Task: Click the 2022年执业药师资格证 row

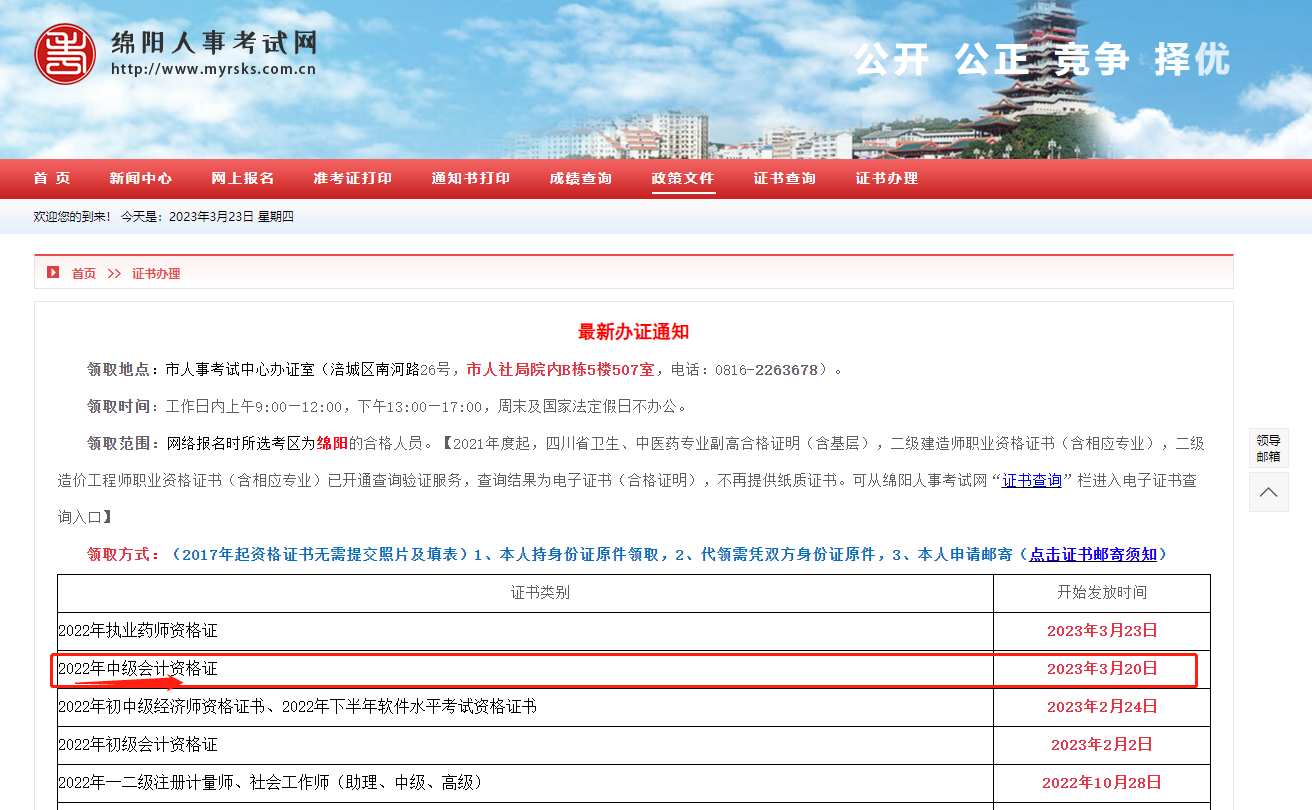Action: coord(138,630)
